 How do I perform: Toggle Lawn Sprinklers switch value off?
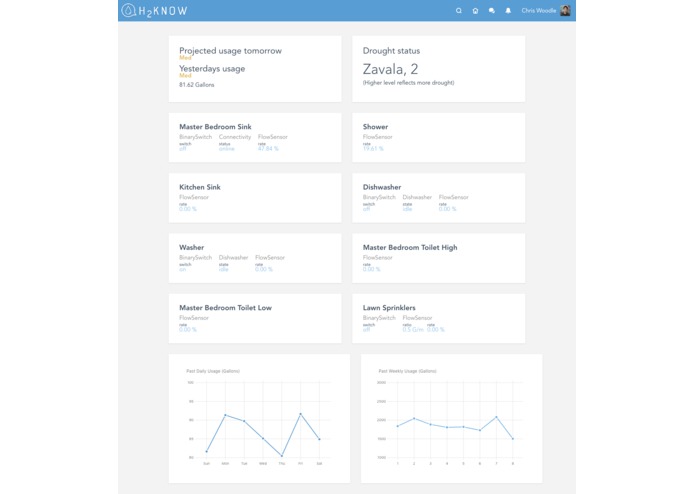[366, 330]
